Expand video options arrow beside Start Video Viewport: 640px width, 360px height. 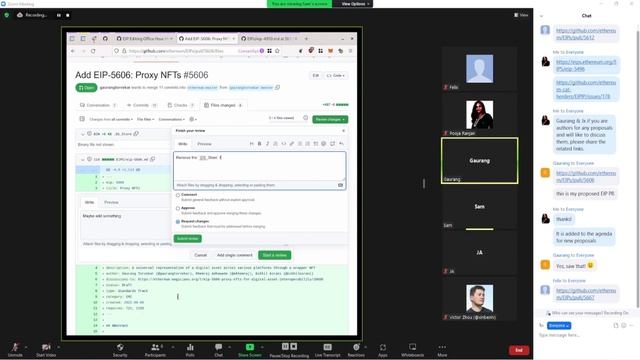tap(58, 347)
